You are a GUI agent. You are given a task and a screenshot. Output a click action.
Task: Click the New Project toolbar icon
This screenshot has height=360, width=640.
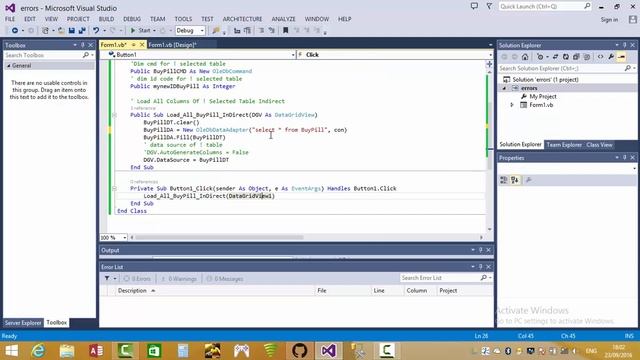(45, 31)
